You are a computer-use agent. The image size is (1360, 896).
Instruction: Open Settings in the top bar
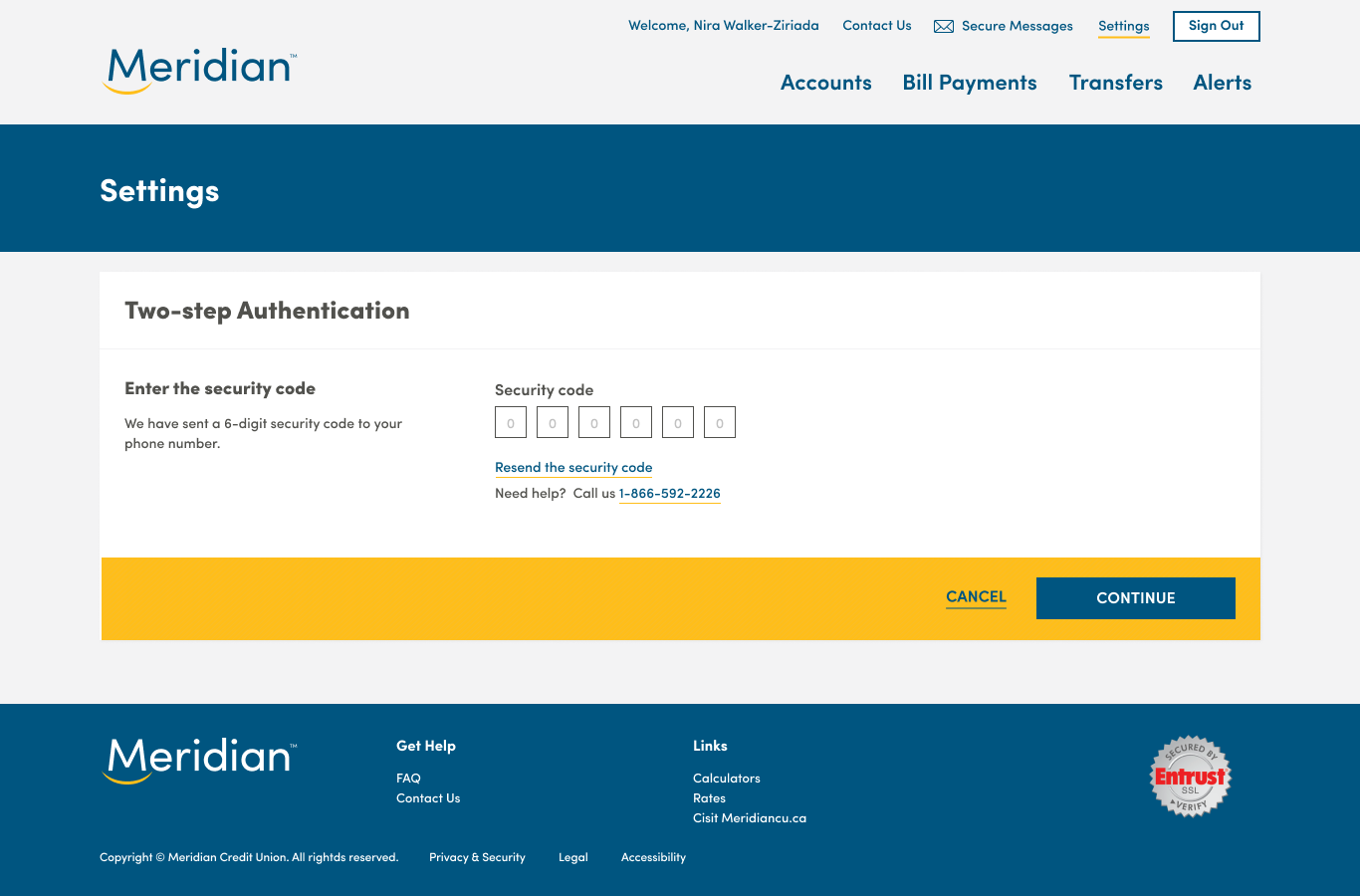pos(1124,27)
